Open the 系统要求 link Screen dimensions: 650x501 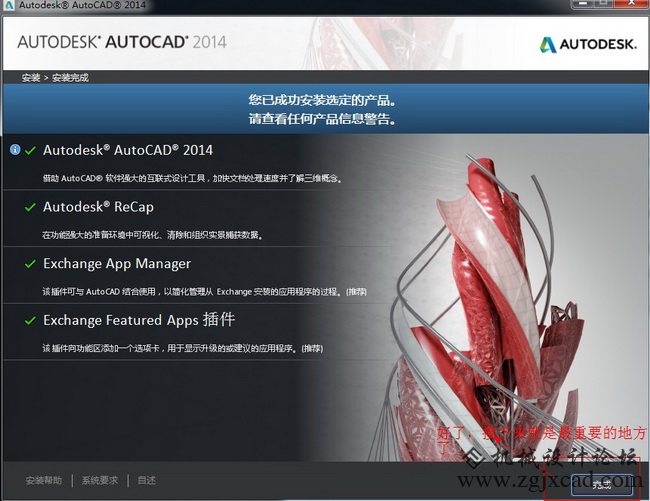pos(100,480)
